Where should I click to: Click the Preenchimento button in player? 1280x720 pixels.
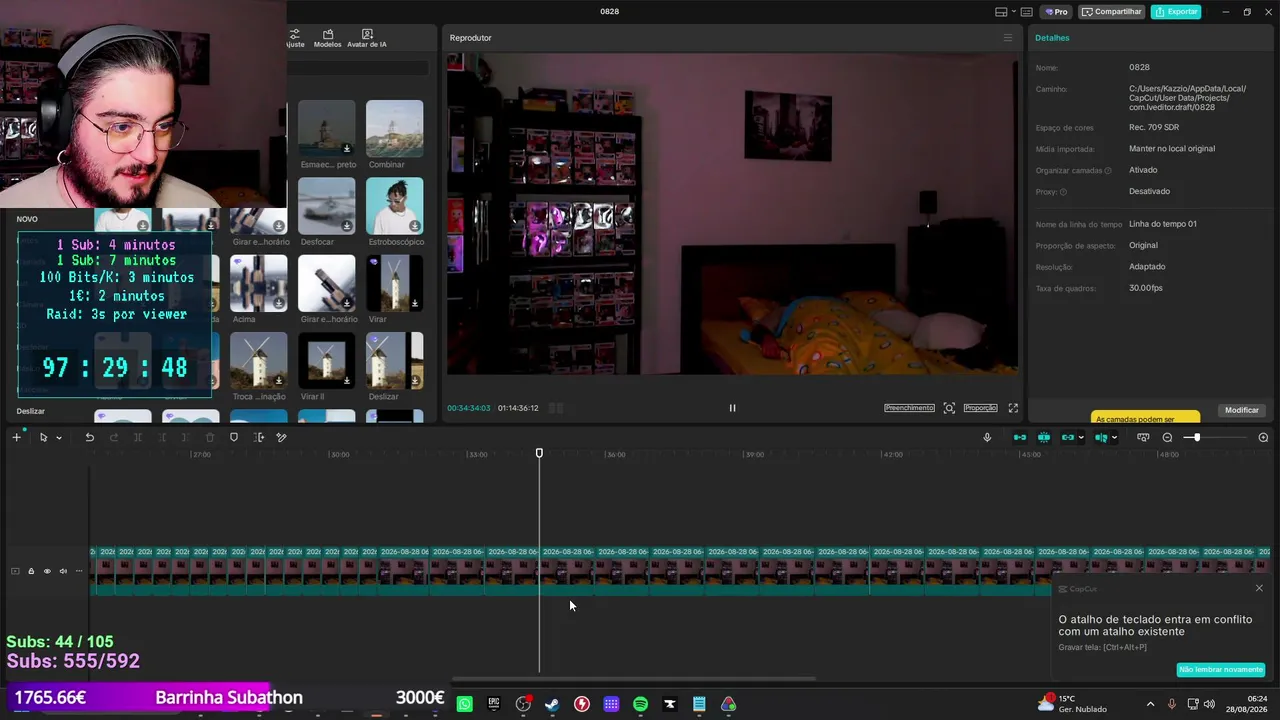point(909,408)
